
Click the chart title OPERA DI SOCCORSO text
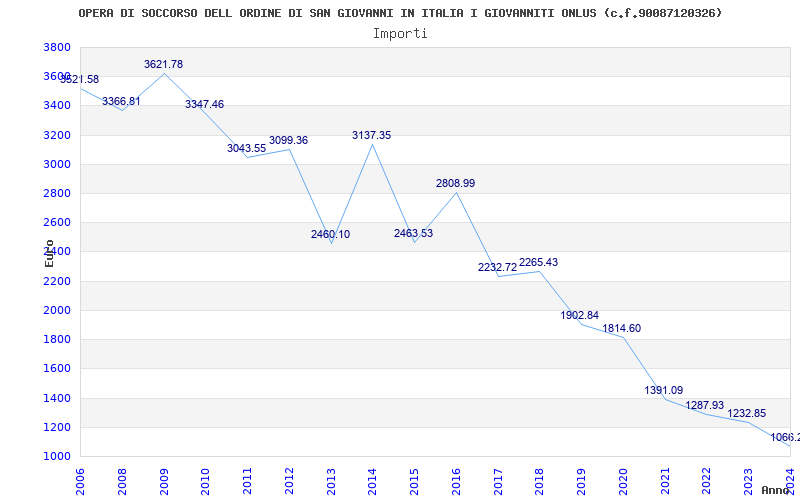click(x=401, y=13)
